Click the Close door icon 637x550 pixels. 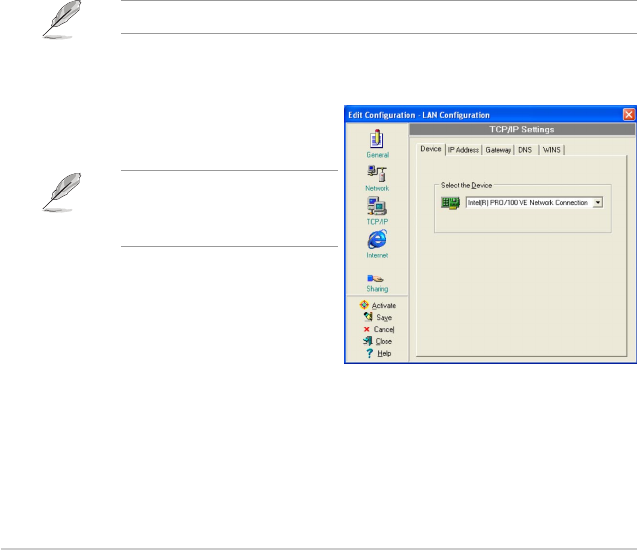tap(368, 341)
